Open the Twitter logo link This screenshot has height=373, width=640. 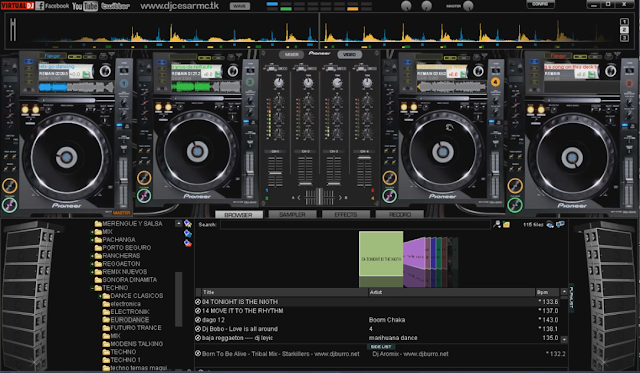(116, 6)
